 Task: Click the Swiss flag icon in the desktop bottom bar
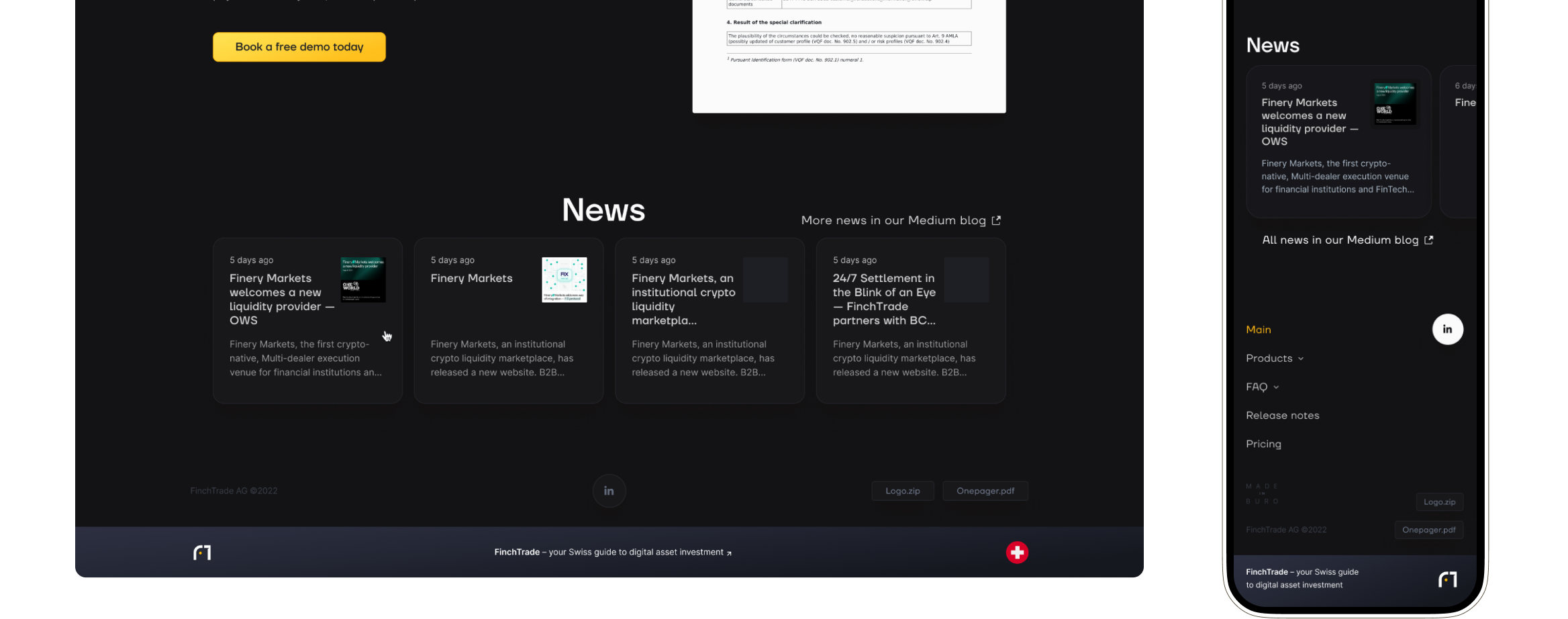pyautogui.click(x=1017, y=553)
